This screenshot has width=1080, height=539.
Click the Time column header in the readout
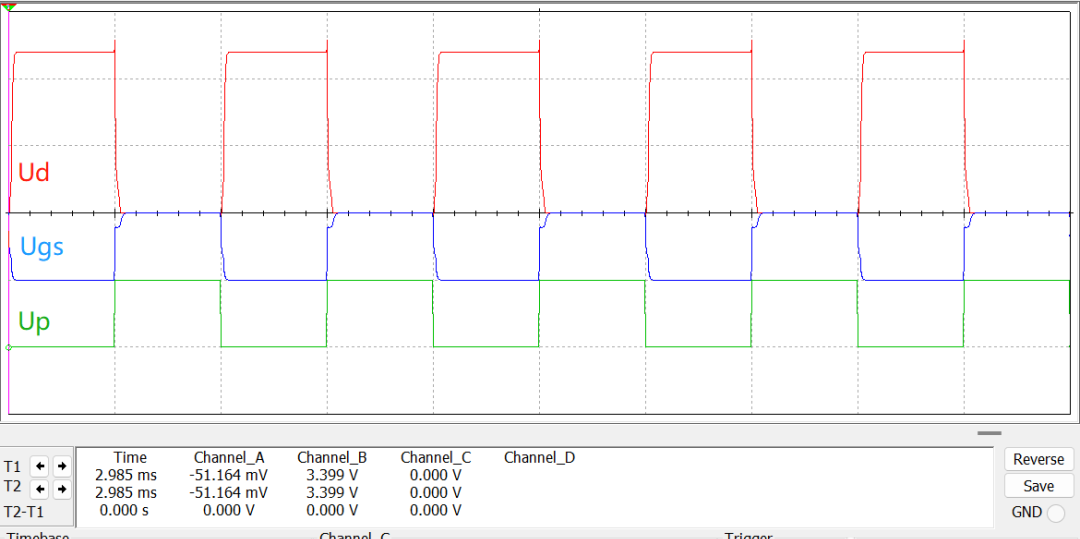tap(130, 458)
